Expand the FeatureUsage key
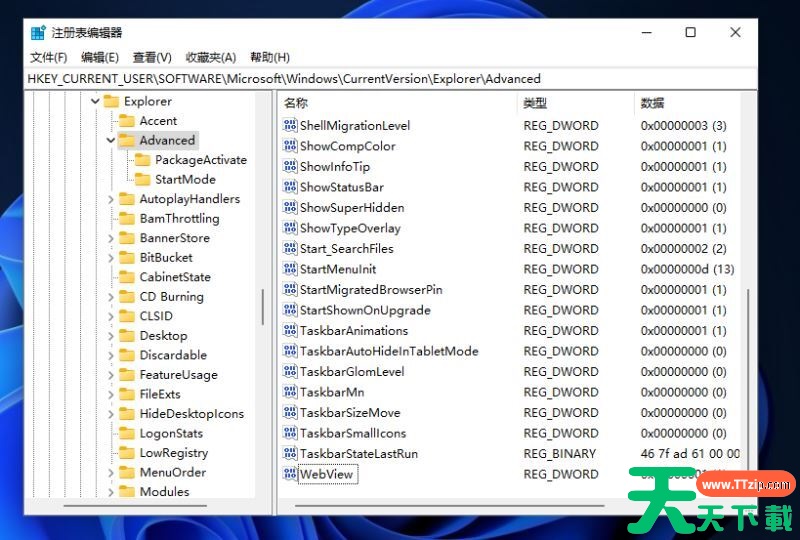Screen dimensions: 800x540 tap(111, 375)
